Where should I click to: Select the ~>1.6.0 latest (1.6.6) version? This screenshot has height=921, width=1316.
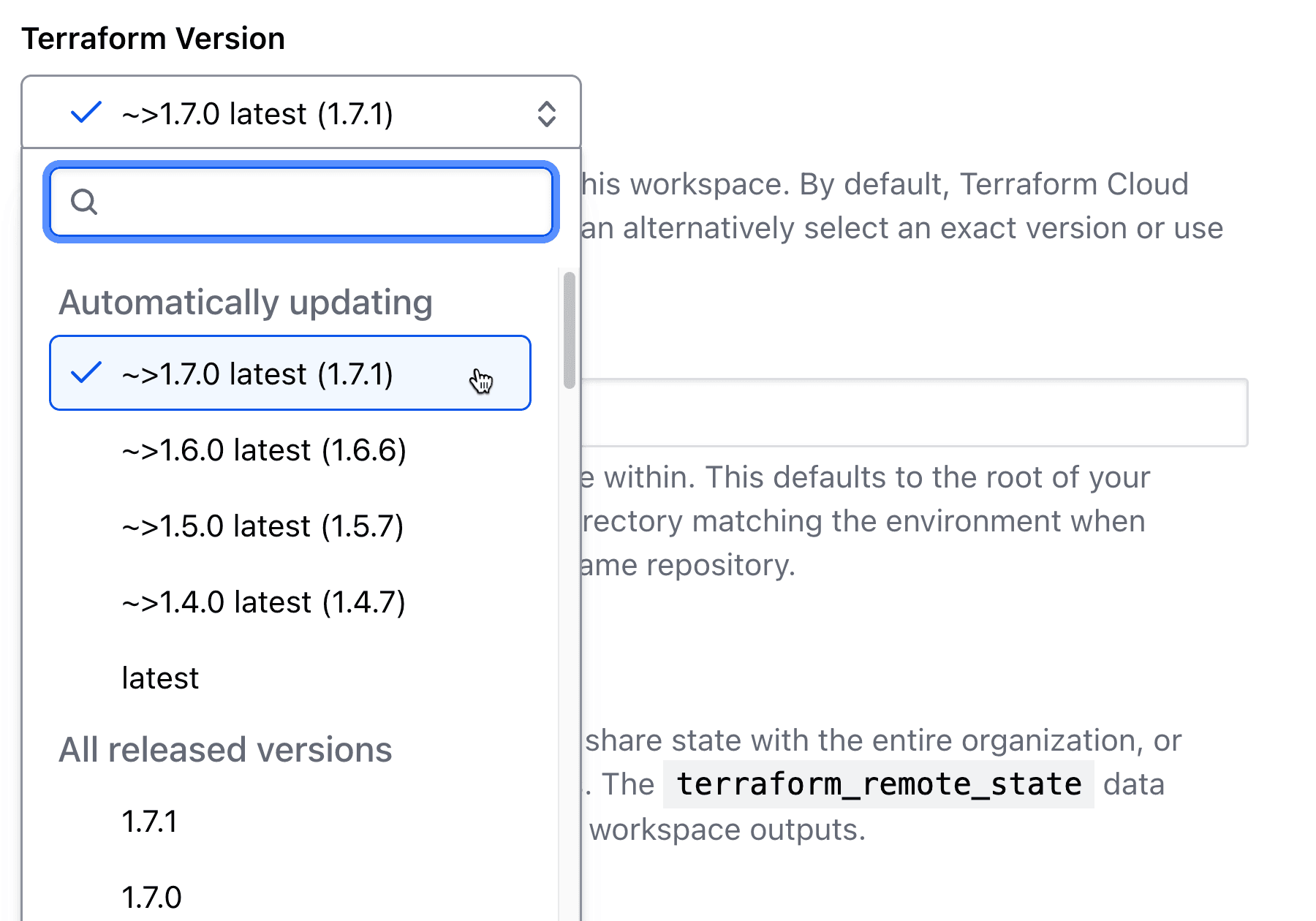coord(264,450)
